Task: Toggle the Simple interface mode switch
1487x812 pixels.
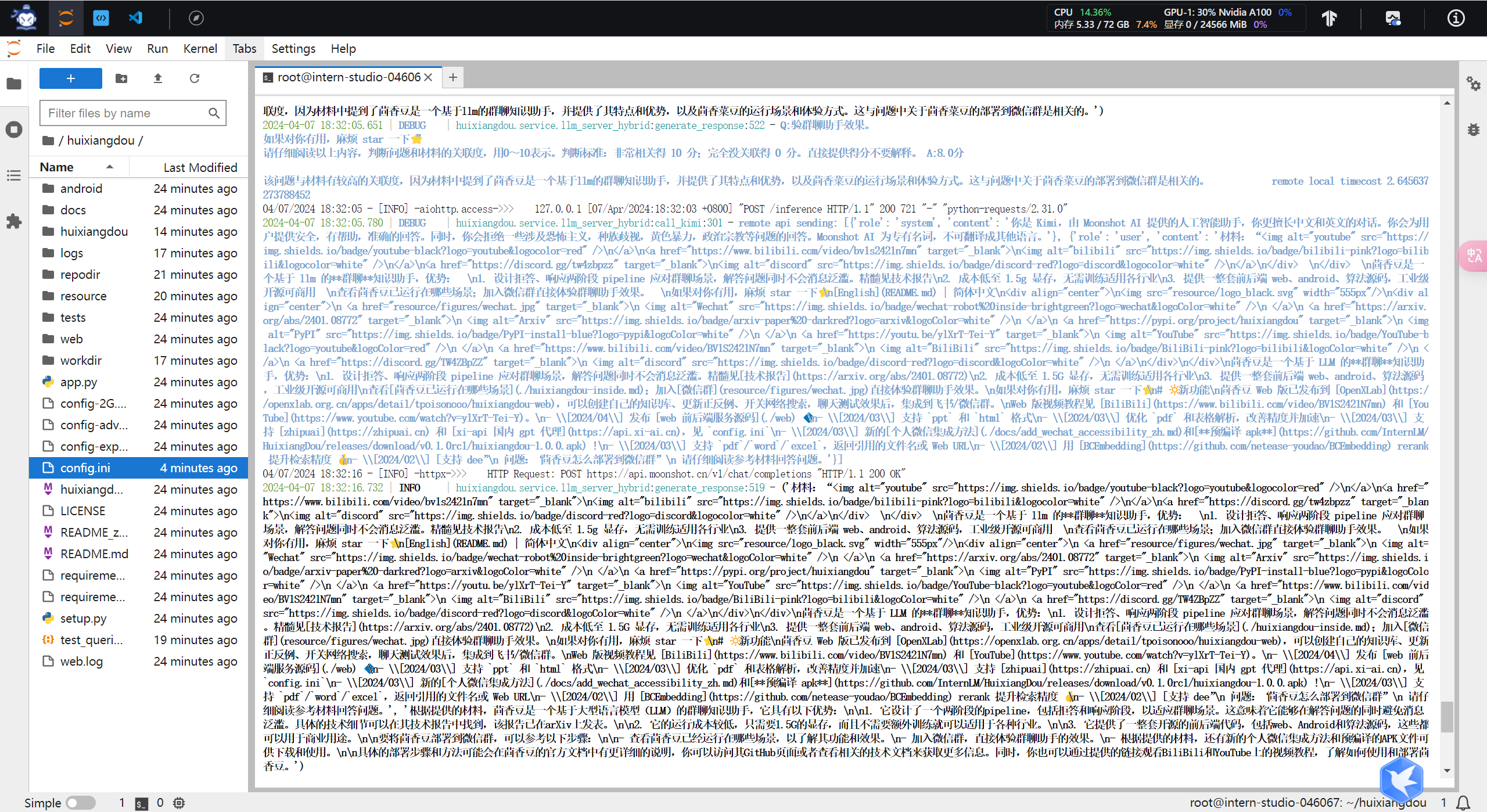Action: click(81, 803)
